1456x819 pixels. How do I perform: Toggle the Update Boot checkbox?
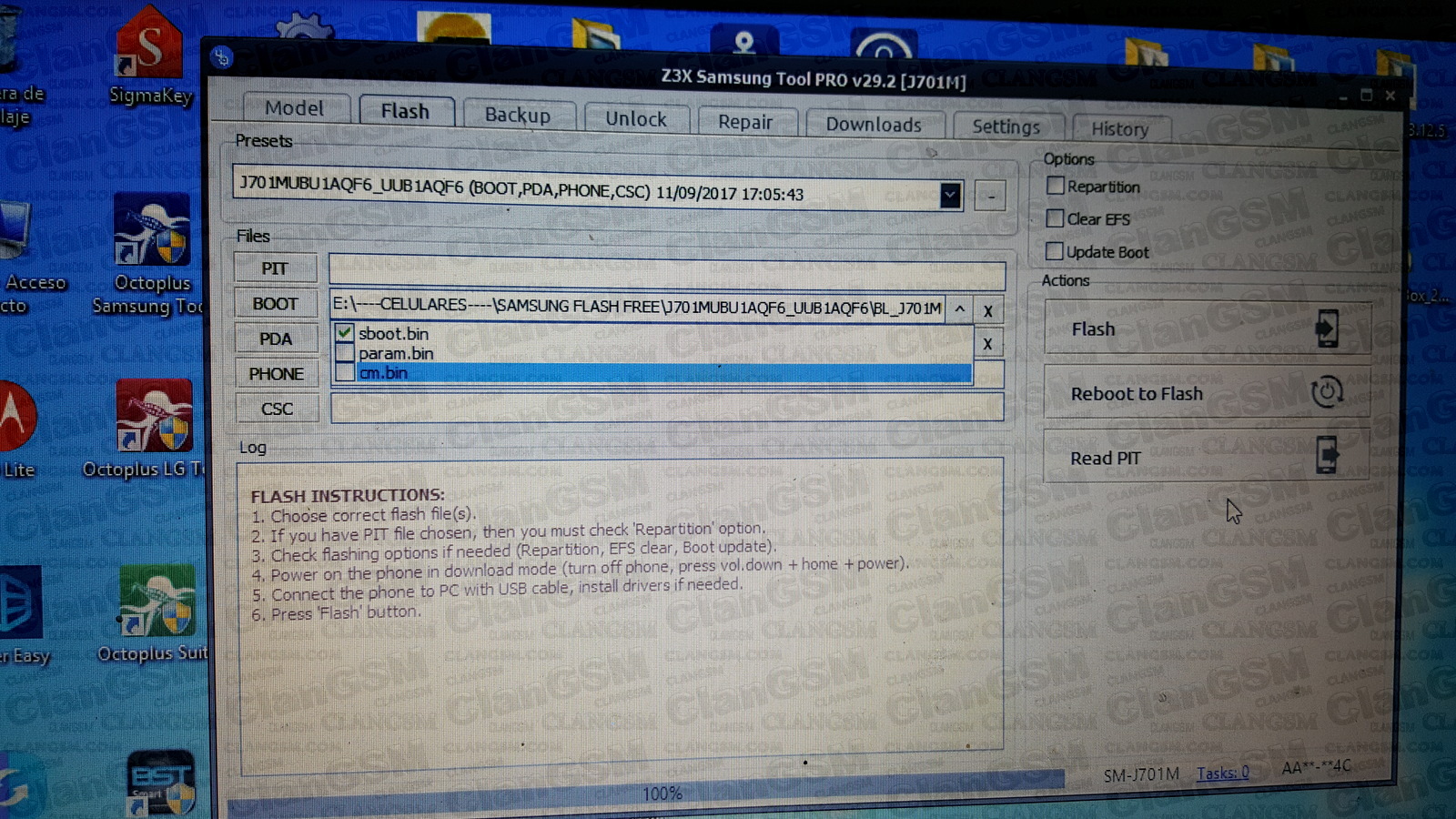tap(1055, 251)
